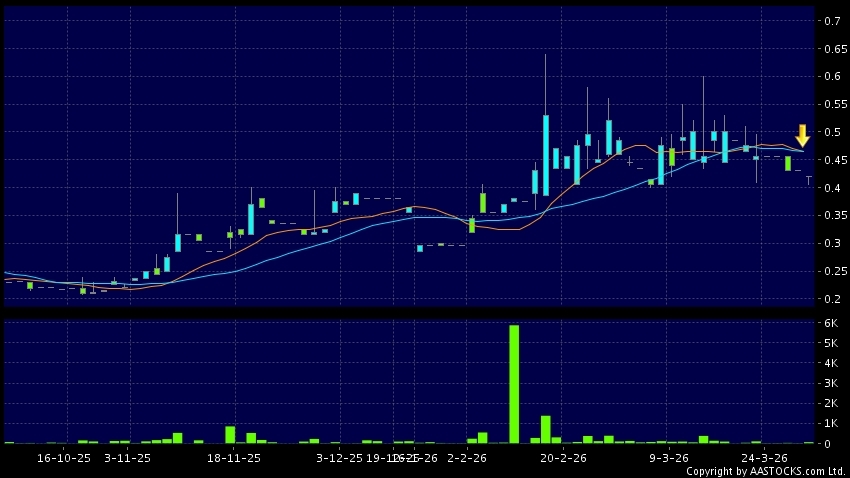Select the 2-2-26 date label

coord(466,457)
